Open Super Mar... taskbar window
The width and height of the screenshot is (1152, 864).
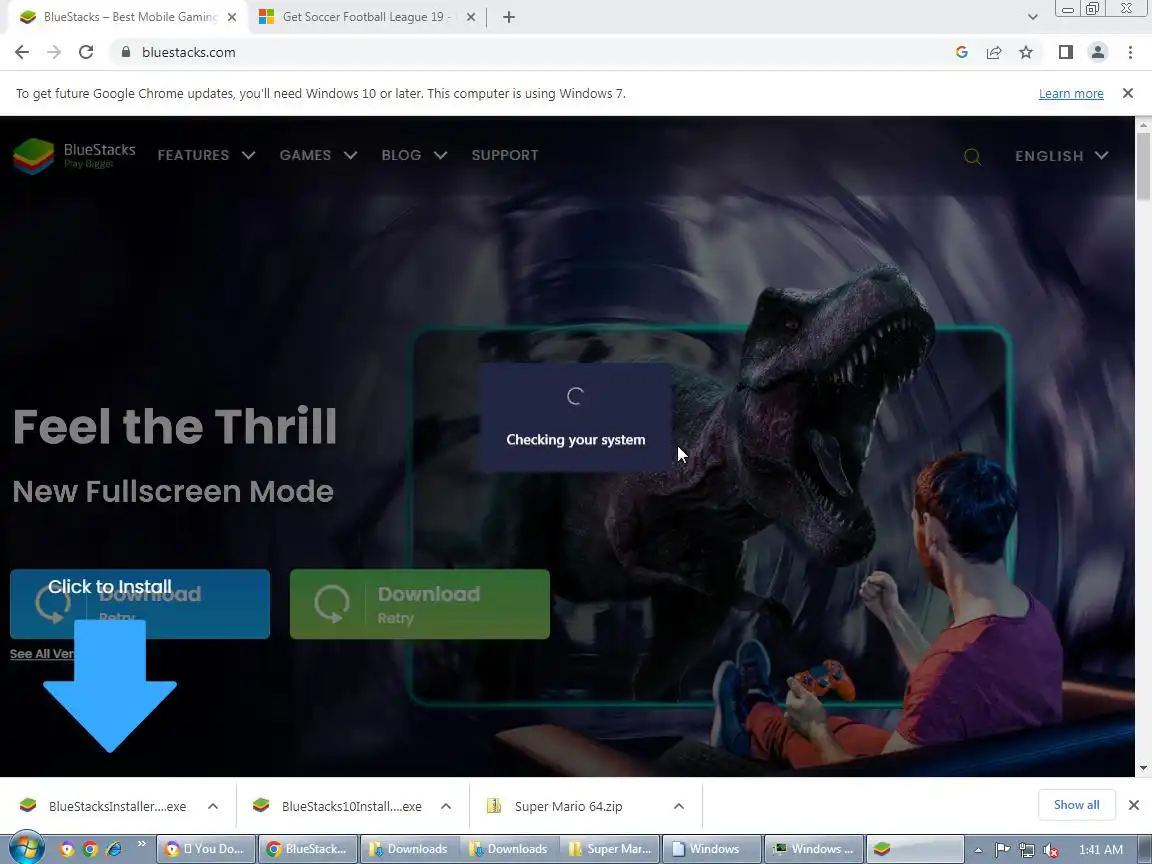pyautogui.click(x=611, y=849)
